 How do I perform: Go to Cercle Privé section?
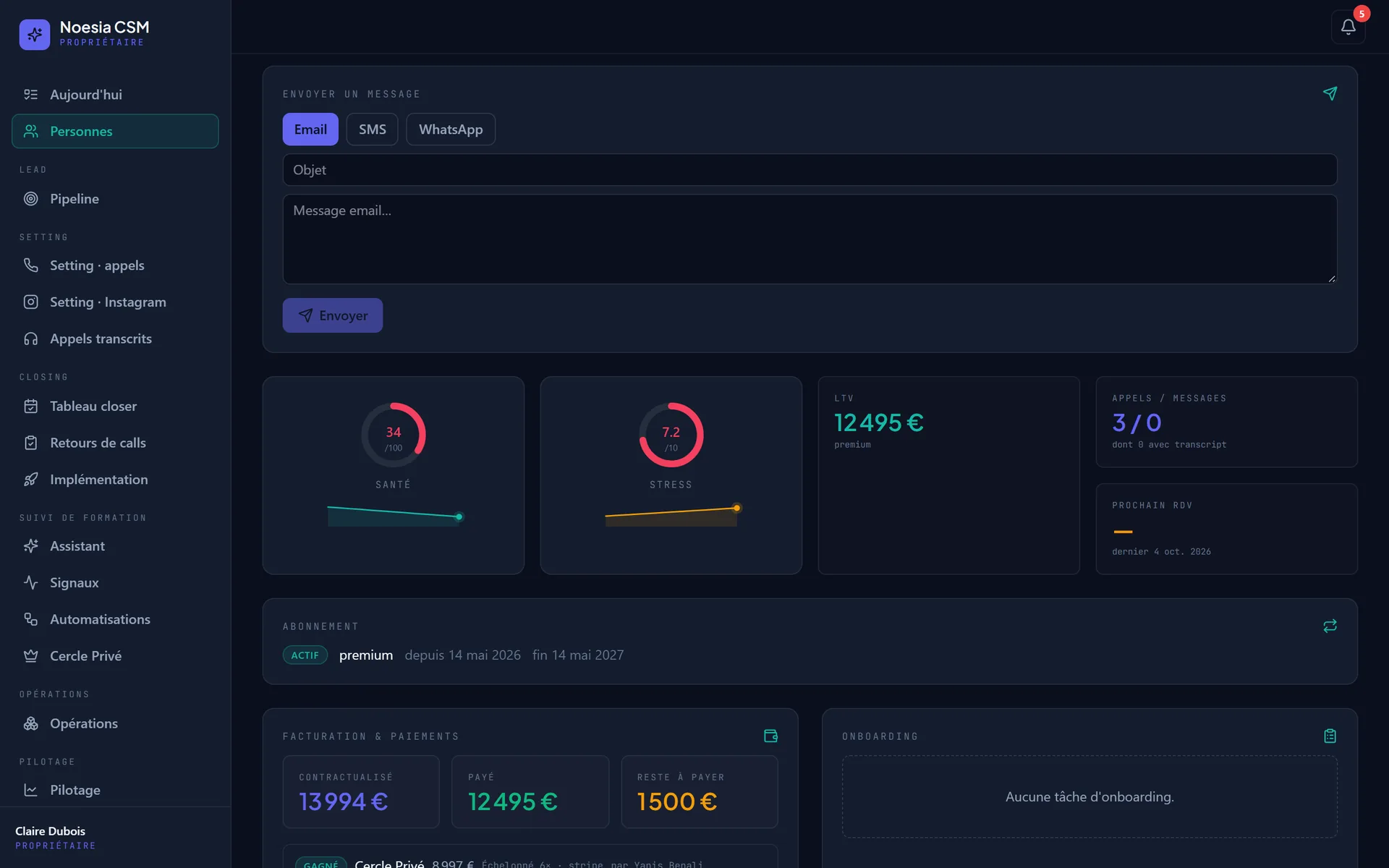[115, 656]
